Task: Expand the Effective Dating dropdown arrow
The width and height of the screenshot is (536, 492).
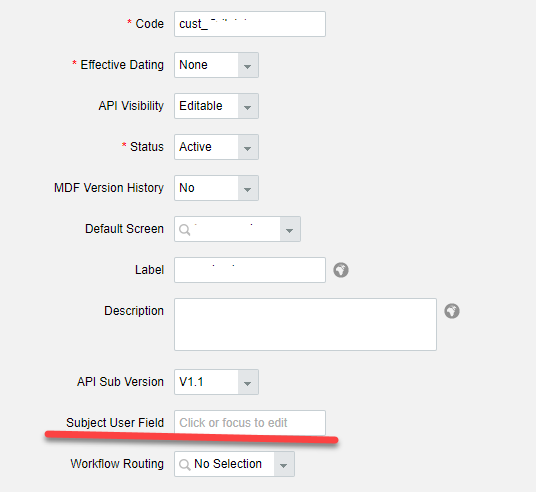Action: click(x=248, y=65)
